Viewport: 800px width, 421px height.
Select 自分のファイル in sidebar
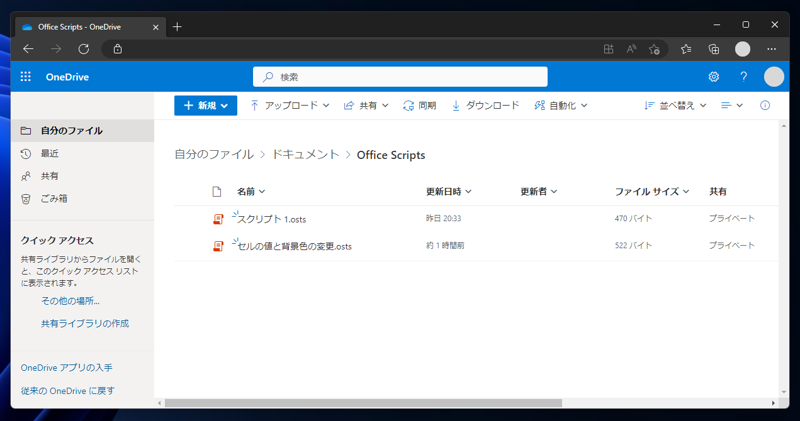[83, 131]
